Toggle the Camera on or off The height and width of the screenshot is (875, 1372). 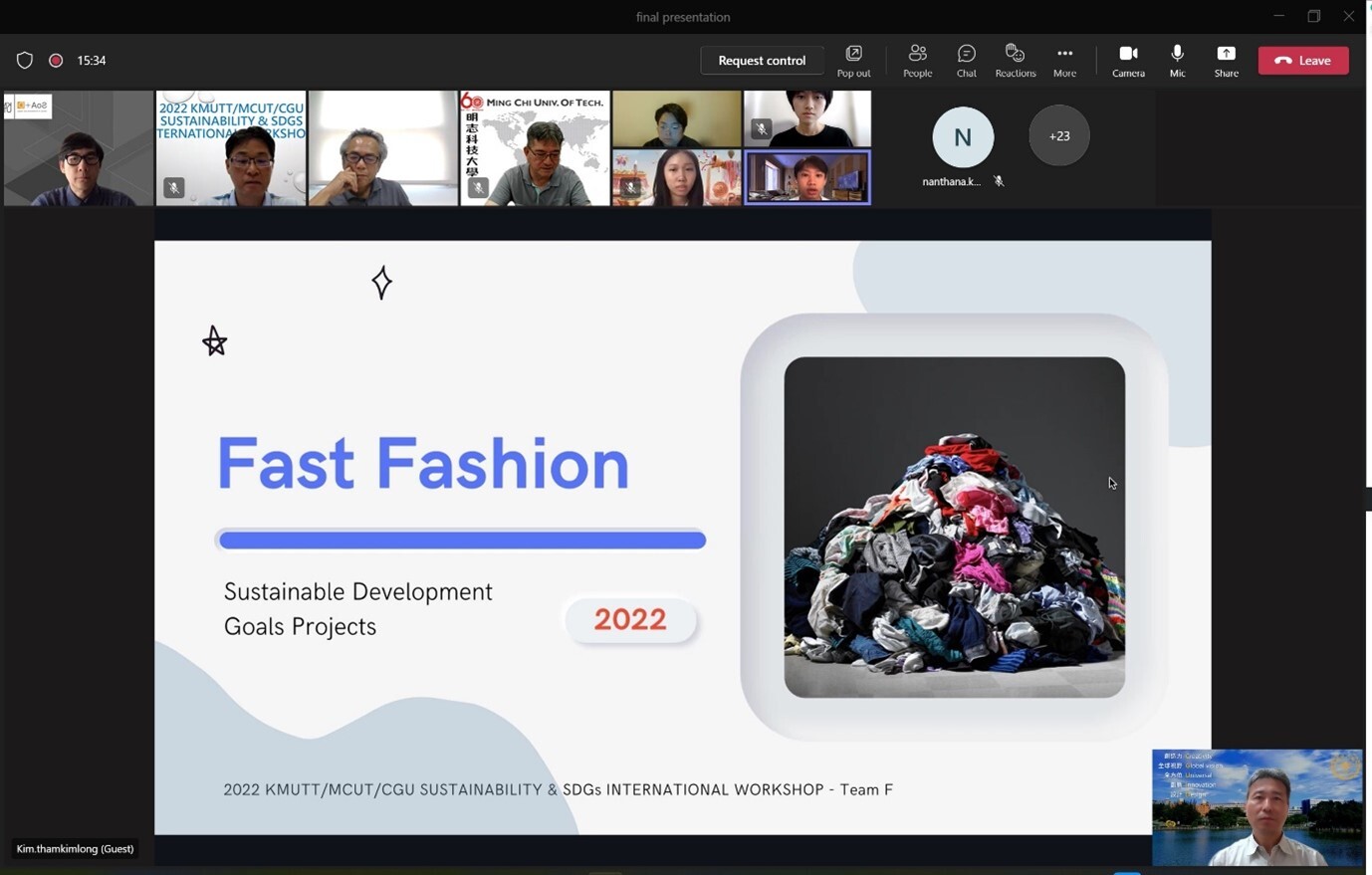point(1128,60)
